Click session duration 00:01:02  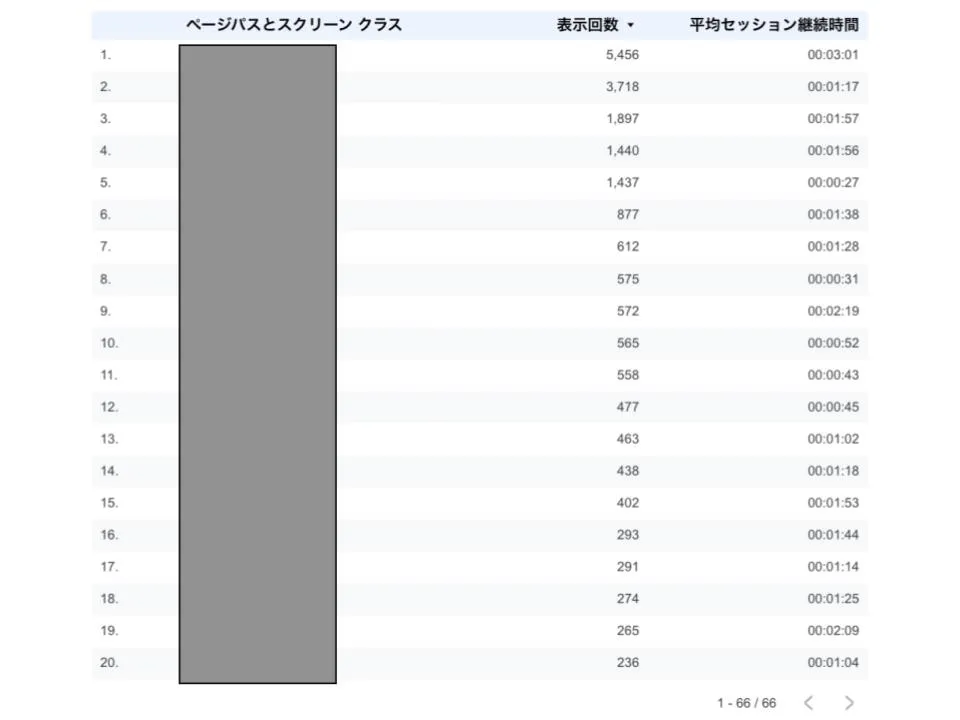pos(833,438)
